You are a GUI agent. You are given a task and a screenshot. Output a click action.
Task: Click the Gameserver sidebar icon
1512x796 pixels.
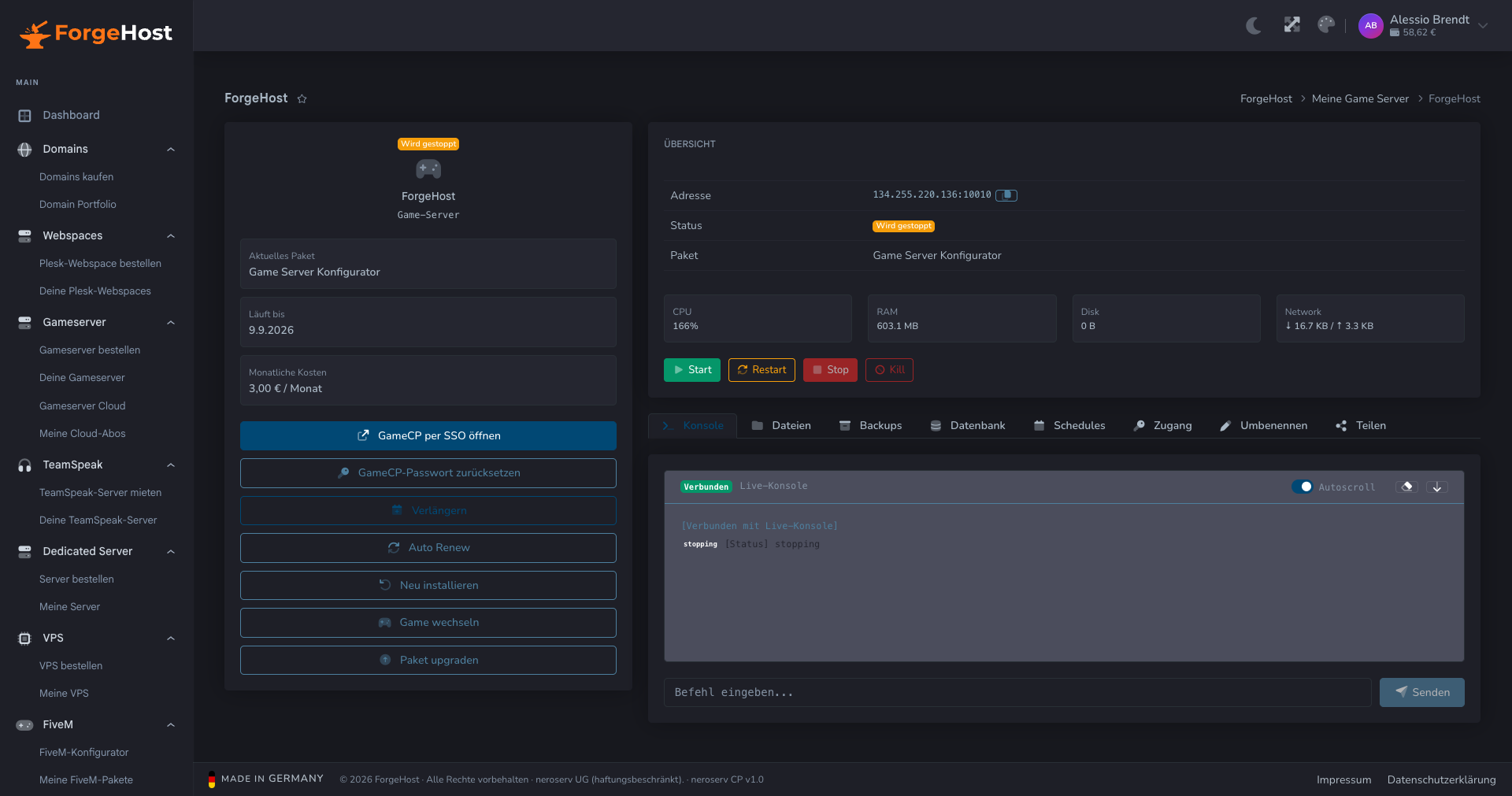tap(24, 323)
